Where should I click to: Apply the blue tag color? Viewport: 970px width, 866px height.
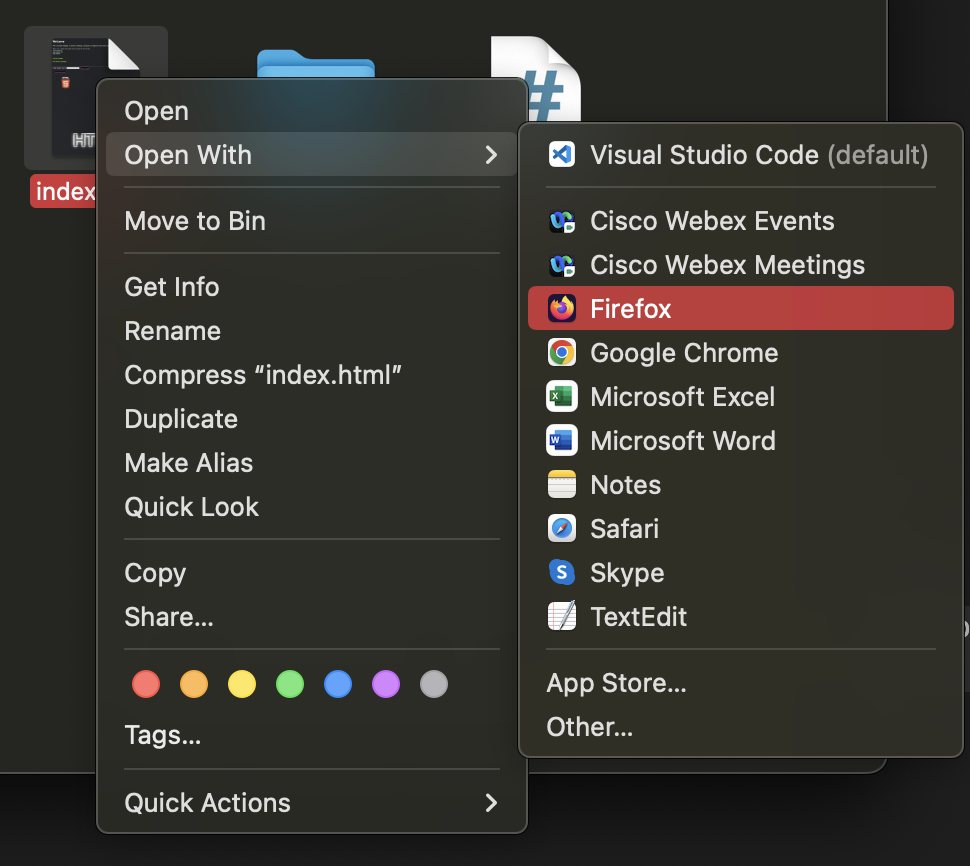pos(338,684)
